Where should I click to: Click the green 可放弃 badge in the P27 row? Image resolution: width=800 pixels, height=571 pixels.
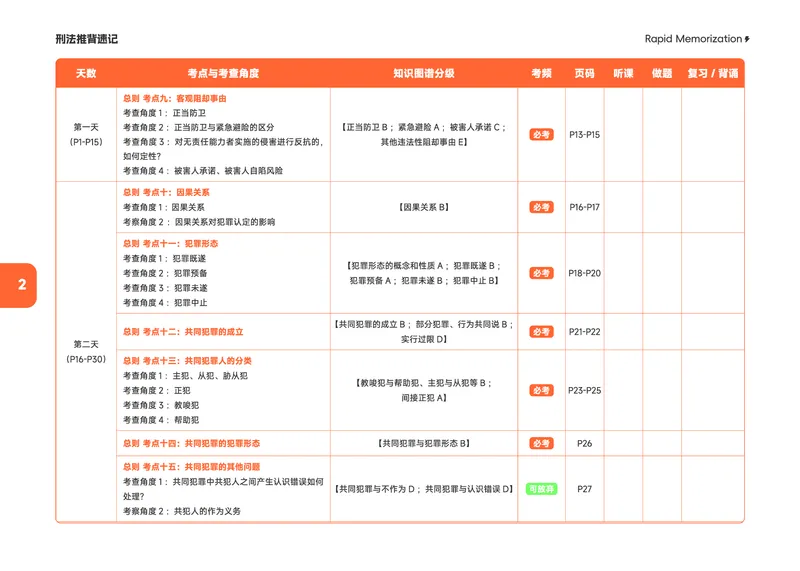pyautogui.click(x=541, y=489)
